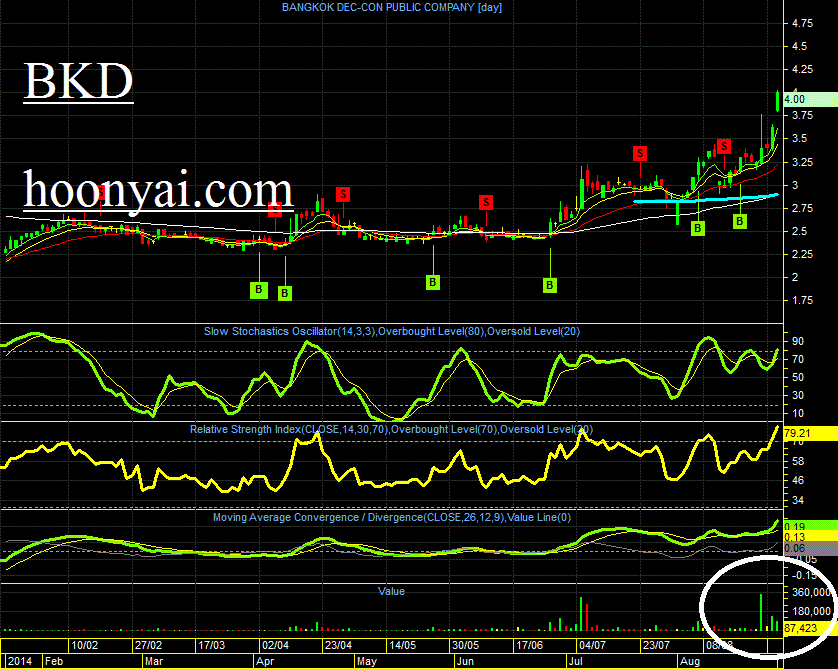Click the 10/02 date label on time axis
The image size is (838, 669).
(84, 645)
